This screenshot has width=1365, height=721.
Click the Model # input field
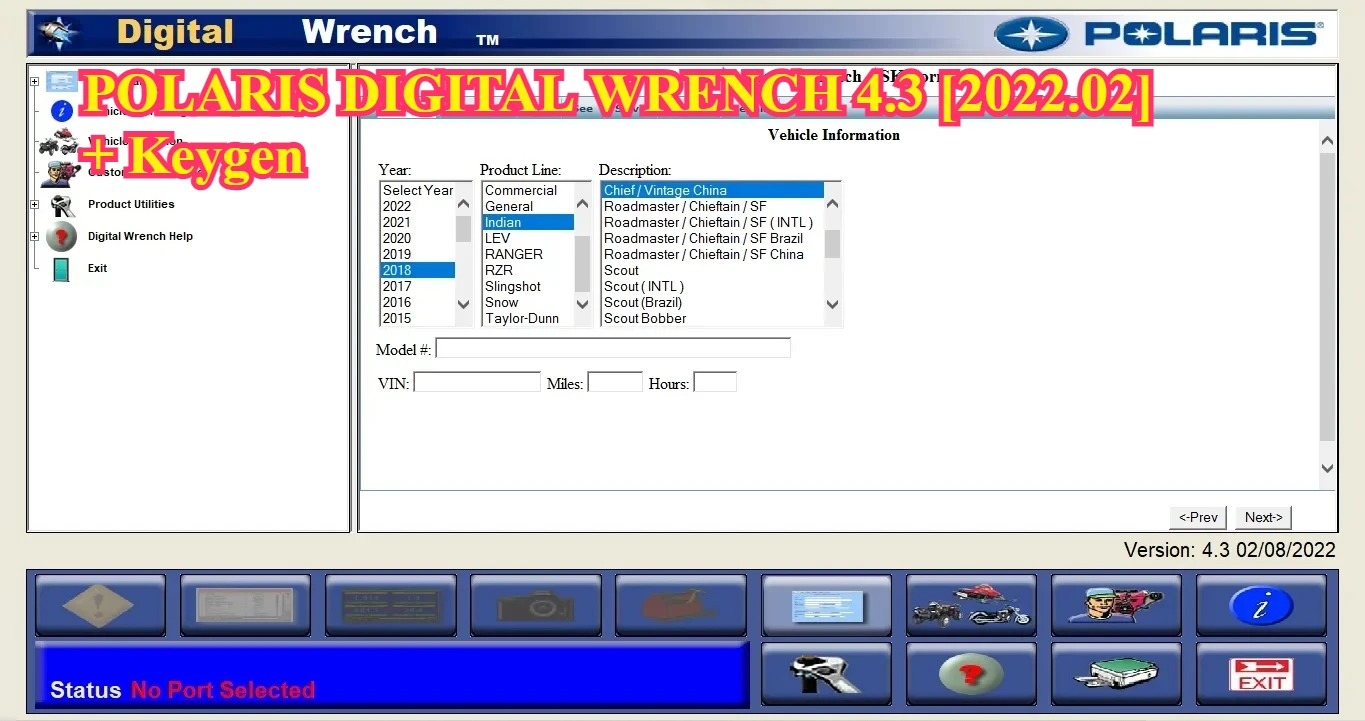(613, 348)
